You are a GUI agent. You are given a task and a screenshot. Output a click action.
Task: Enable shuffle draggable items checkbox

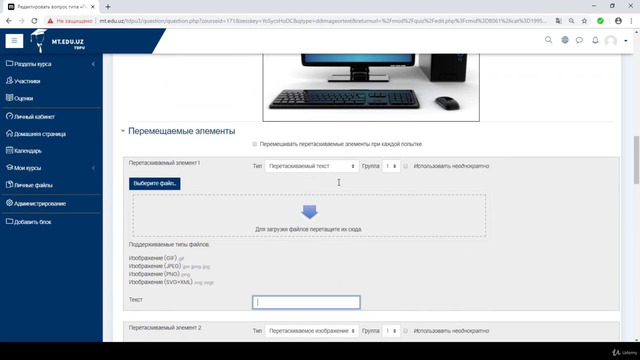[x=255, y=144]
